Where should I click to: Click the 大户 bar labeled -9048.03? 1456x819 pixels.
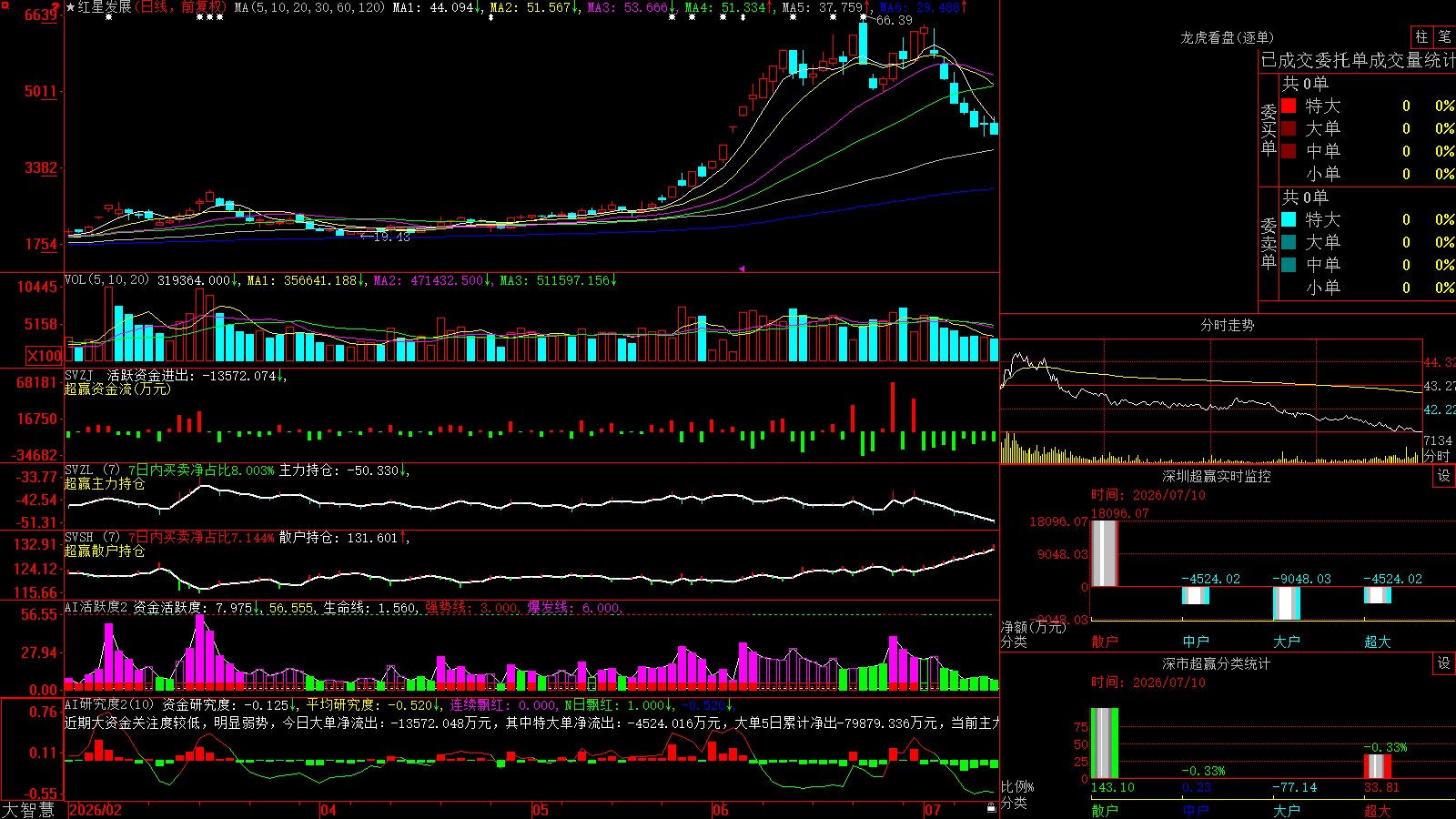1286,603
